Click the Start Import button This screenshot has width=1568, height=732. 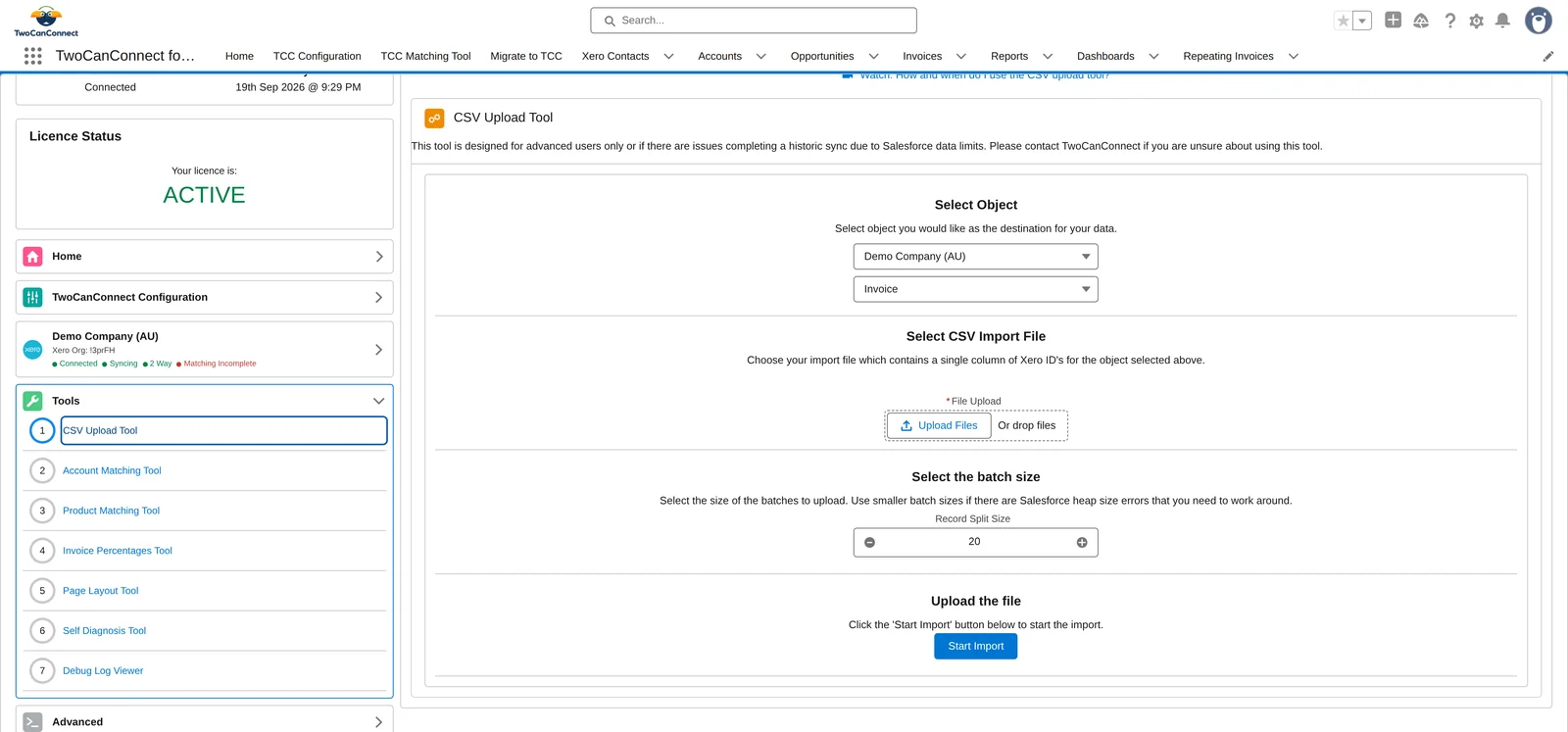(x=975, y=646)
